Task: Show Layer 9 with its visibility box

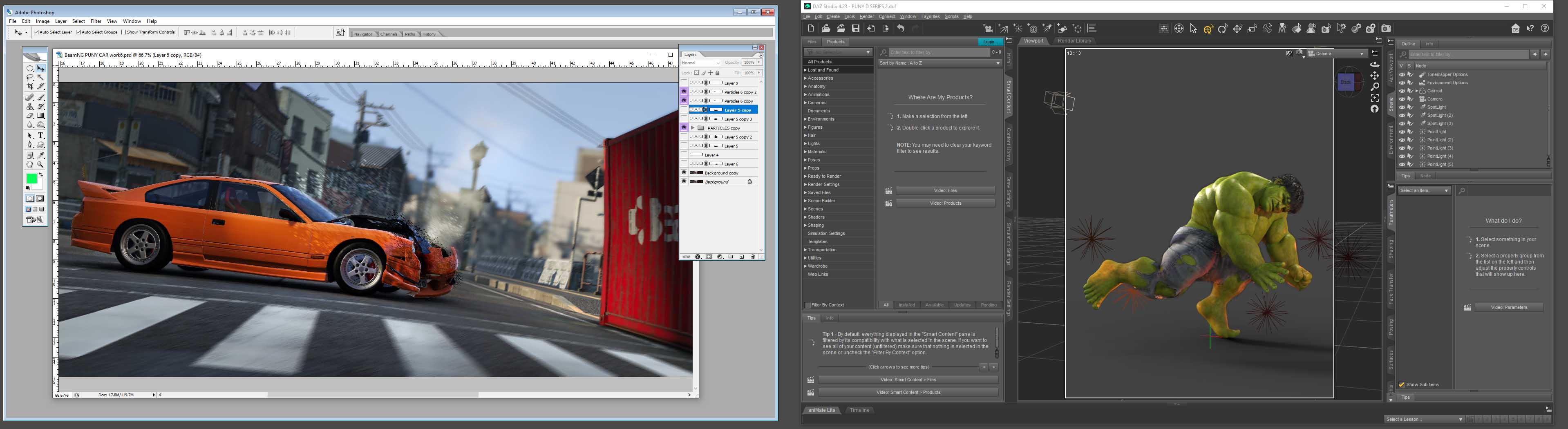Action: pos(684,83)
